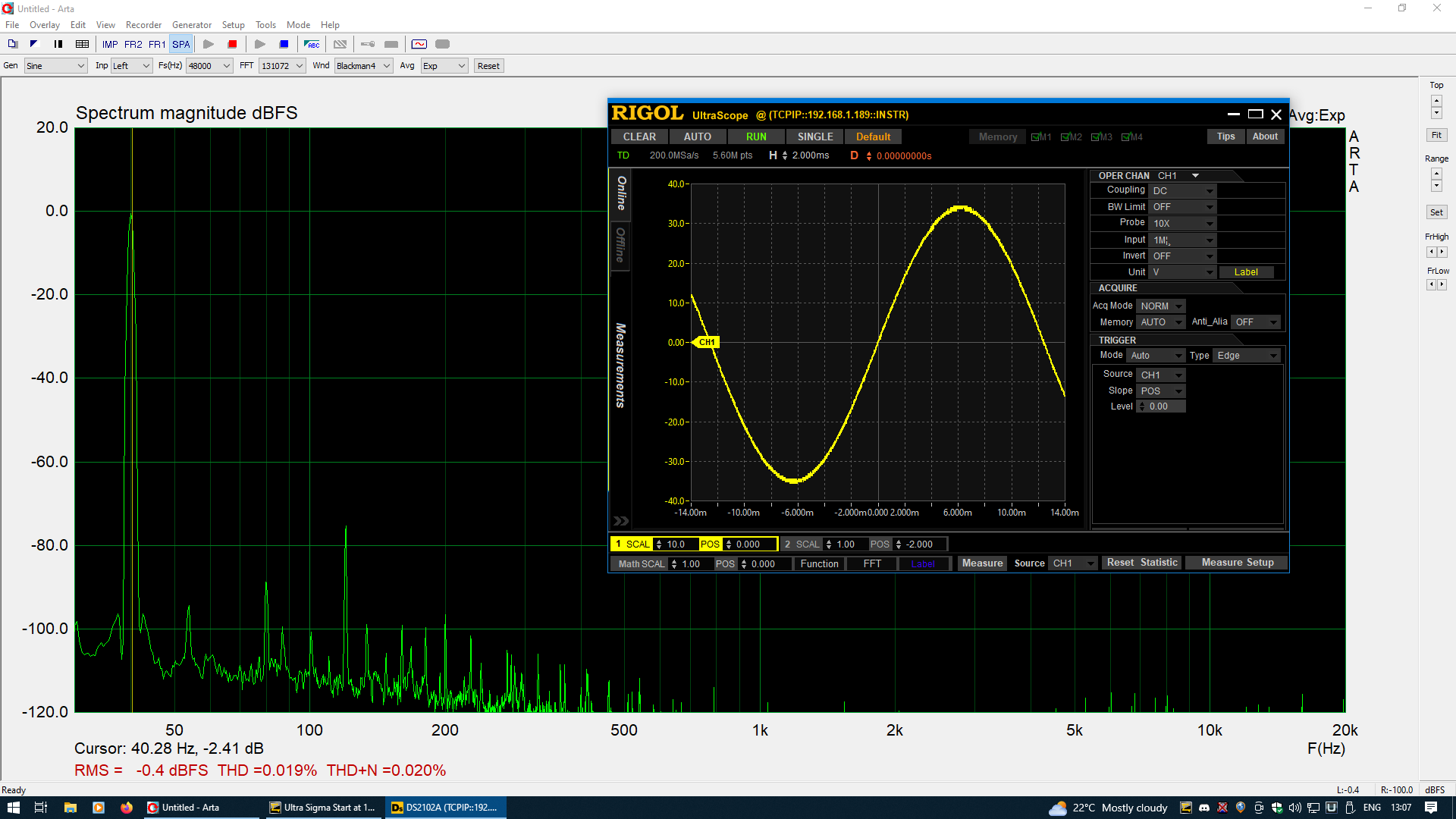Open the Mode menu

pyautogui.click(x=298, y=25)
